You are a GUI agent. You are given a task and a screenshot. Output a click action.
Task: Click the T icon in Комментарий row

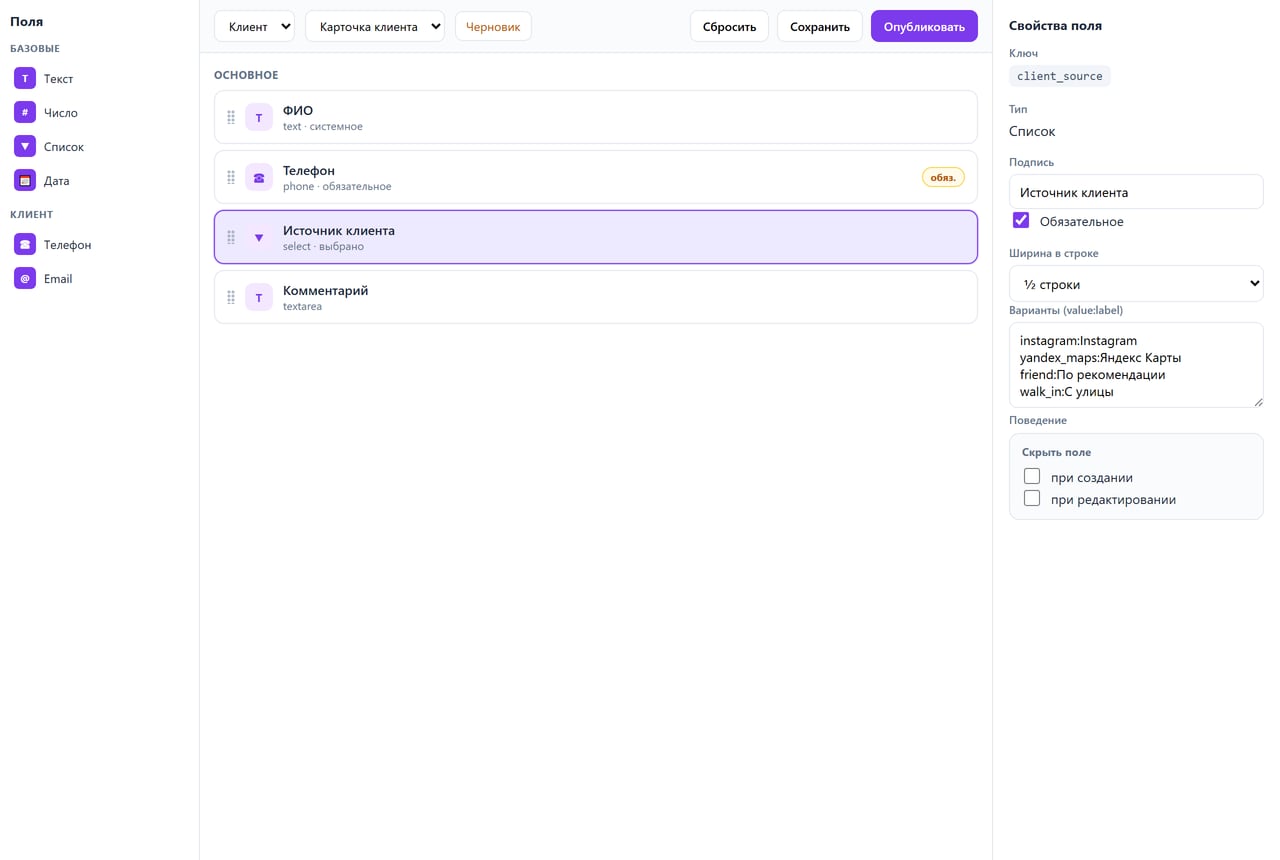(259, 298)
